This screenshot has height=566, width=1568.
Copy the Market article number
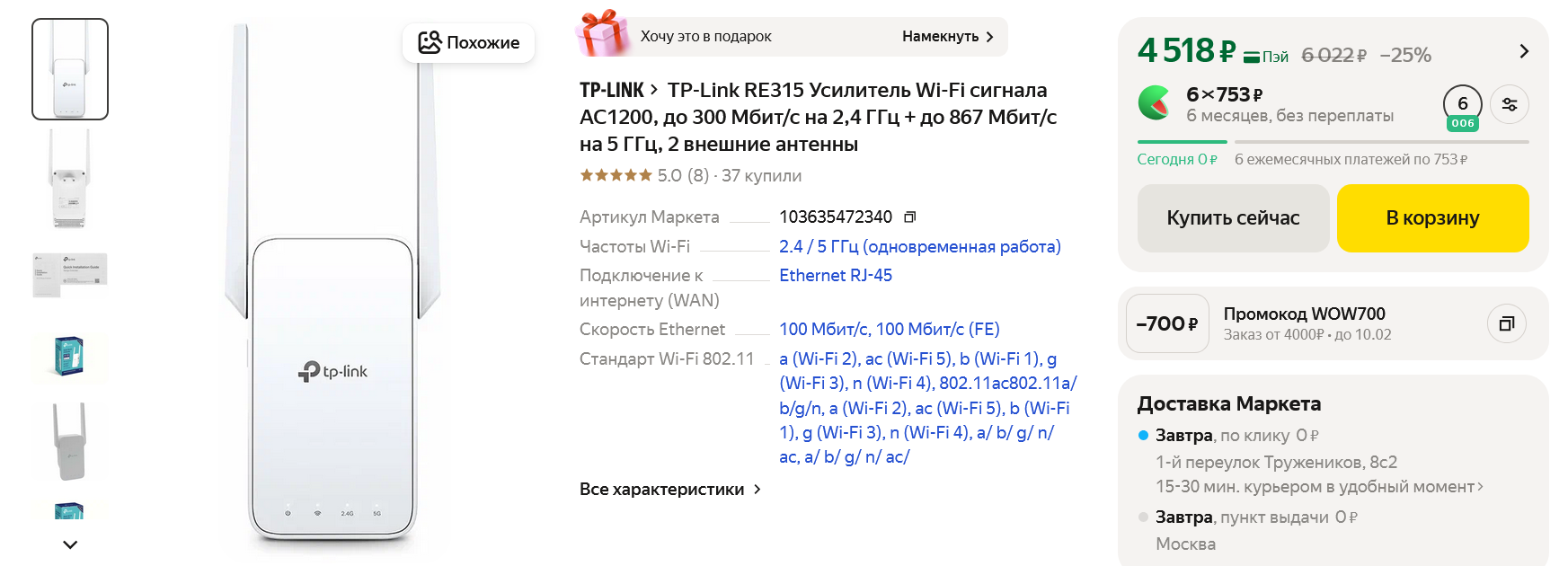point(909,217)
